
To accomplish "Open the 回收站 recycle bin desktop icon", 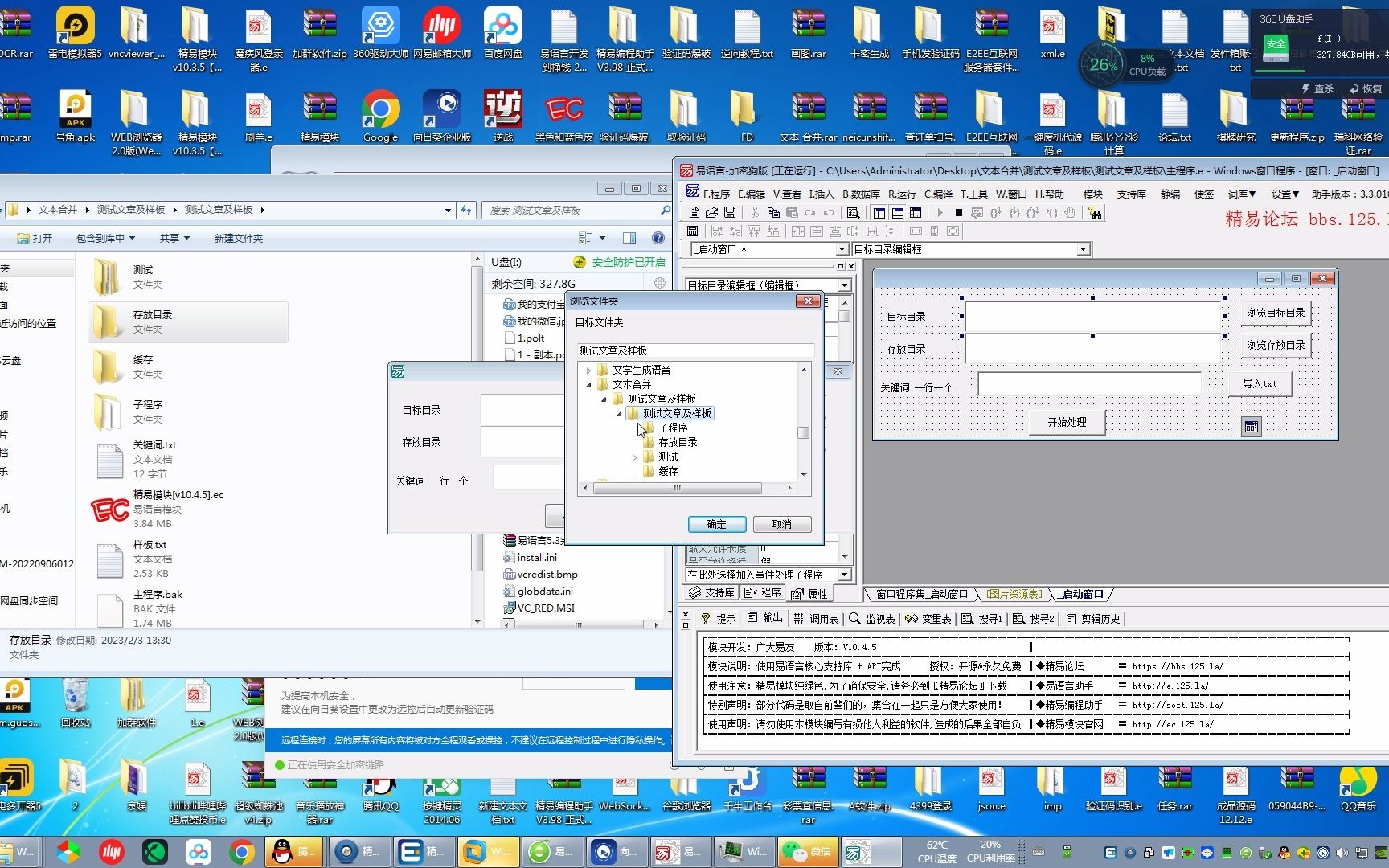I will pyautogui.click(x=76, y=702).
